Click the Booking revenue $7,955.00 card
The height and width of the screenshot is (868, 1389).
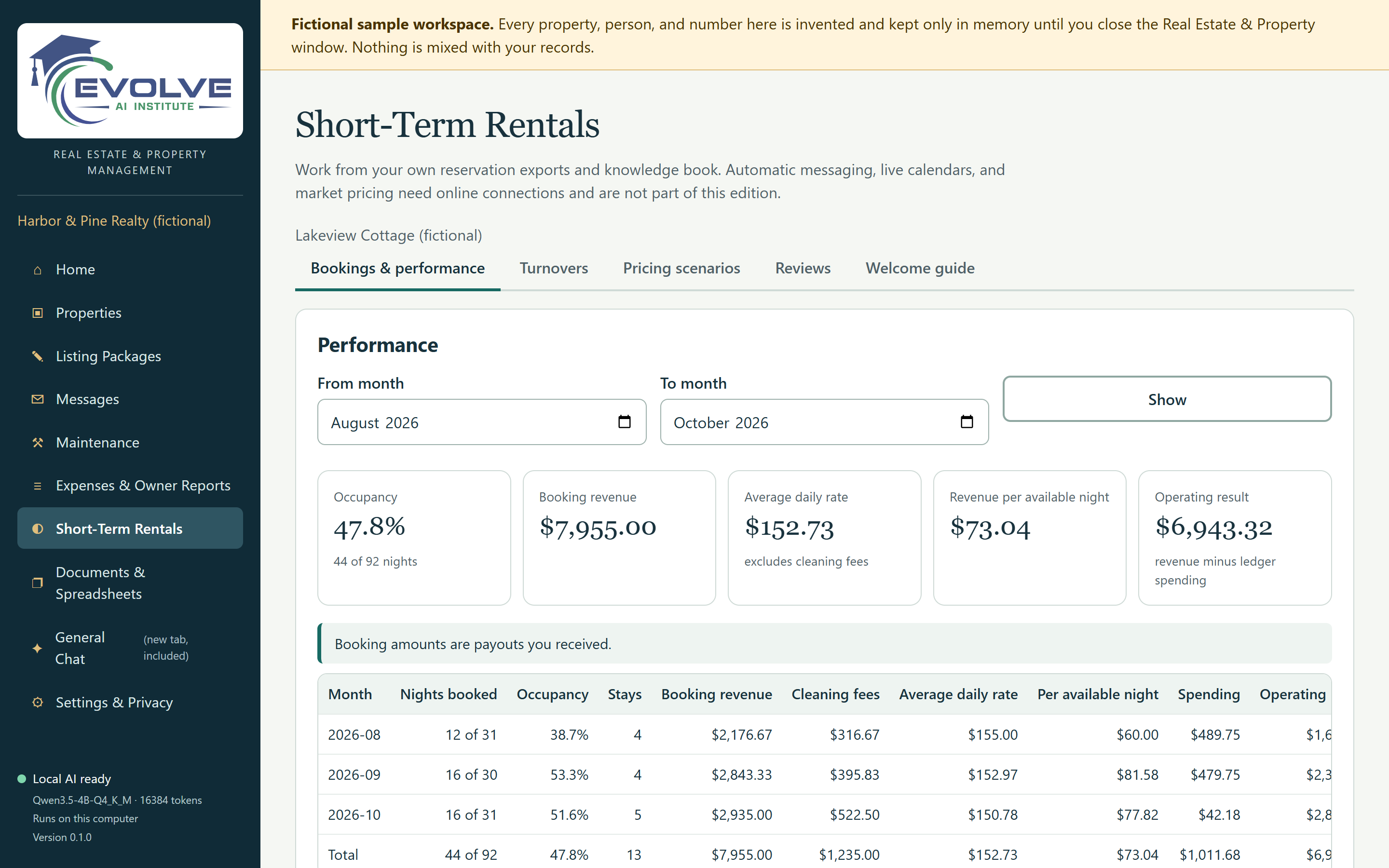click(x=619, y=538)
